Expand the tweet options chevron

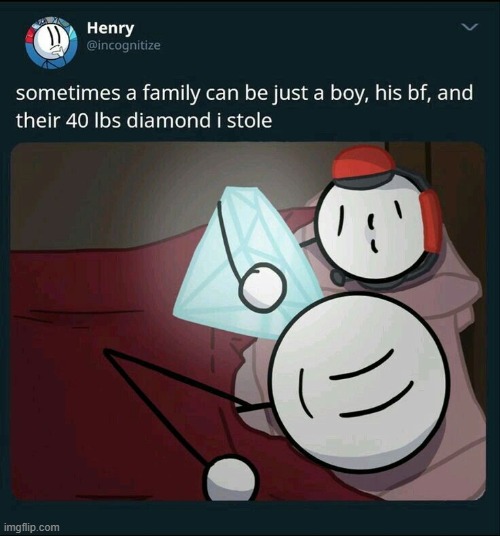(x=469, y=27)
